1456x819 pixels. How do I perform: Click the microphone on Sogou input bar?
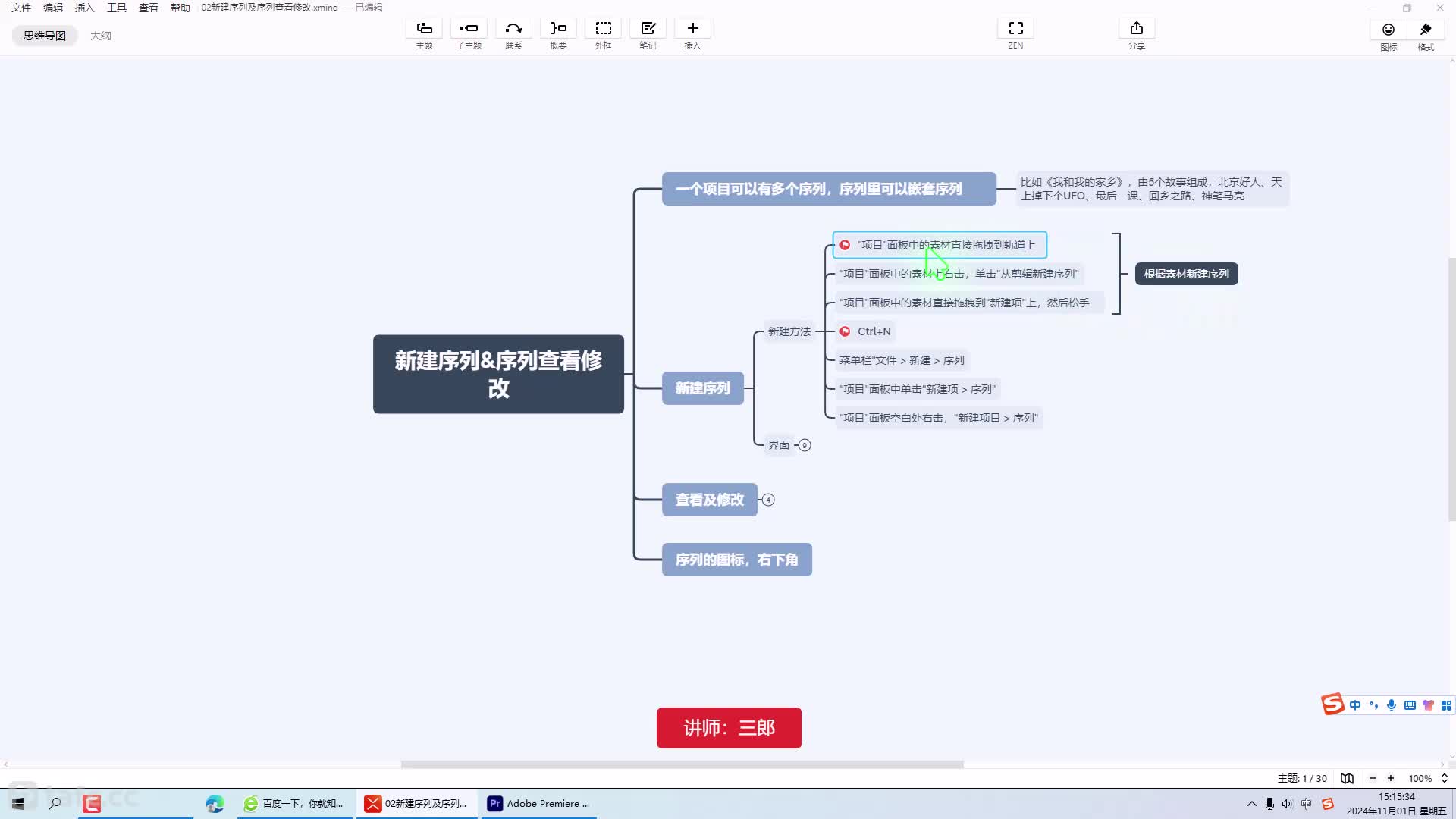tap(1392, 705)
